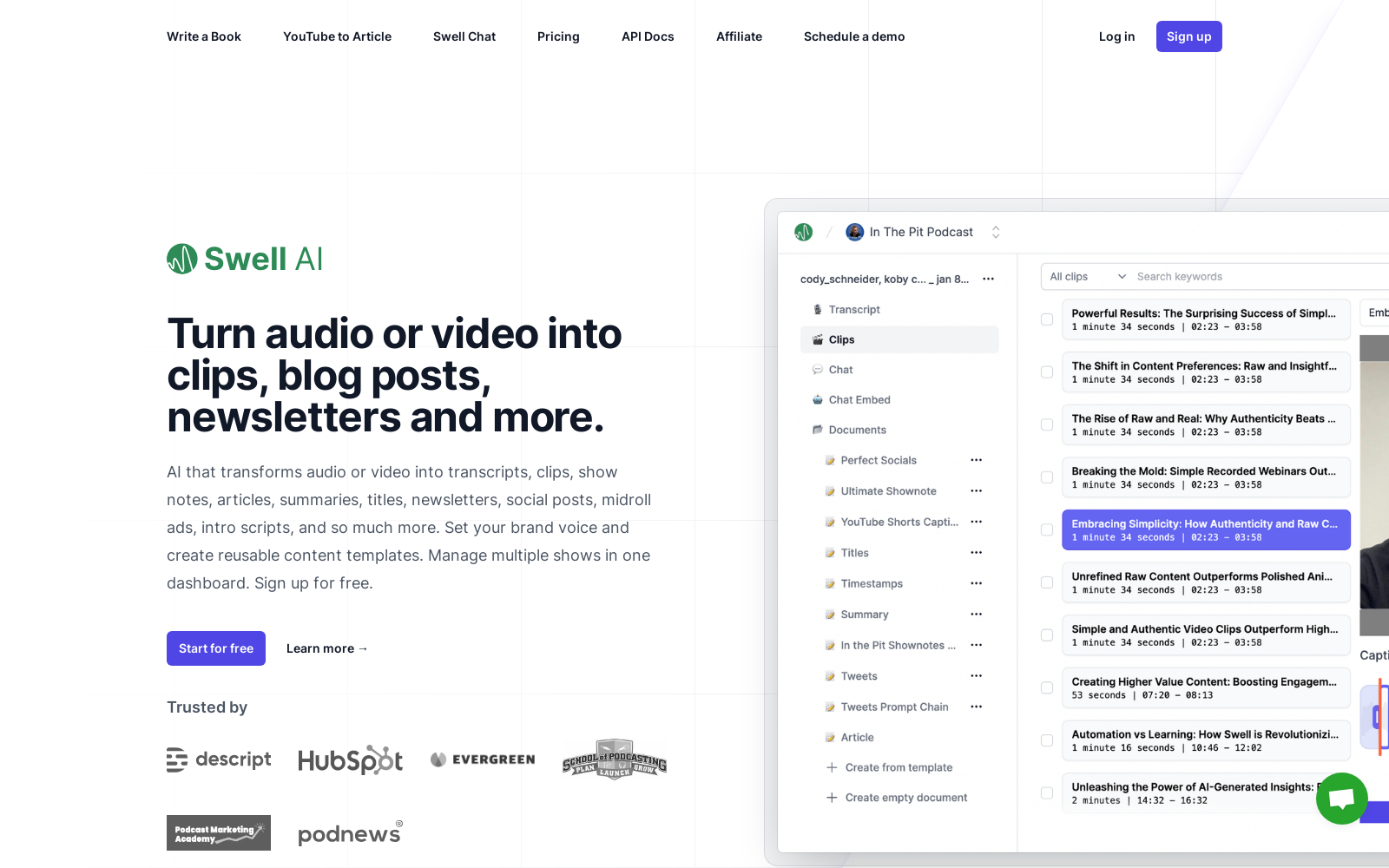Follow the Learn more link

(x=327, y=648)
